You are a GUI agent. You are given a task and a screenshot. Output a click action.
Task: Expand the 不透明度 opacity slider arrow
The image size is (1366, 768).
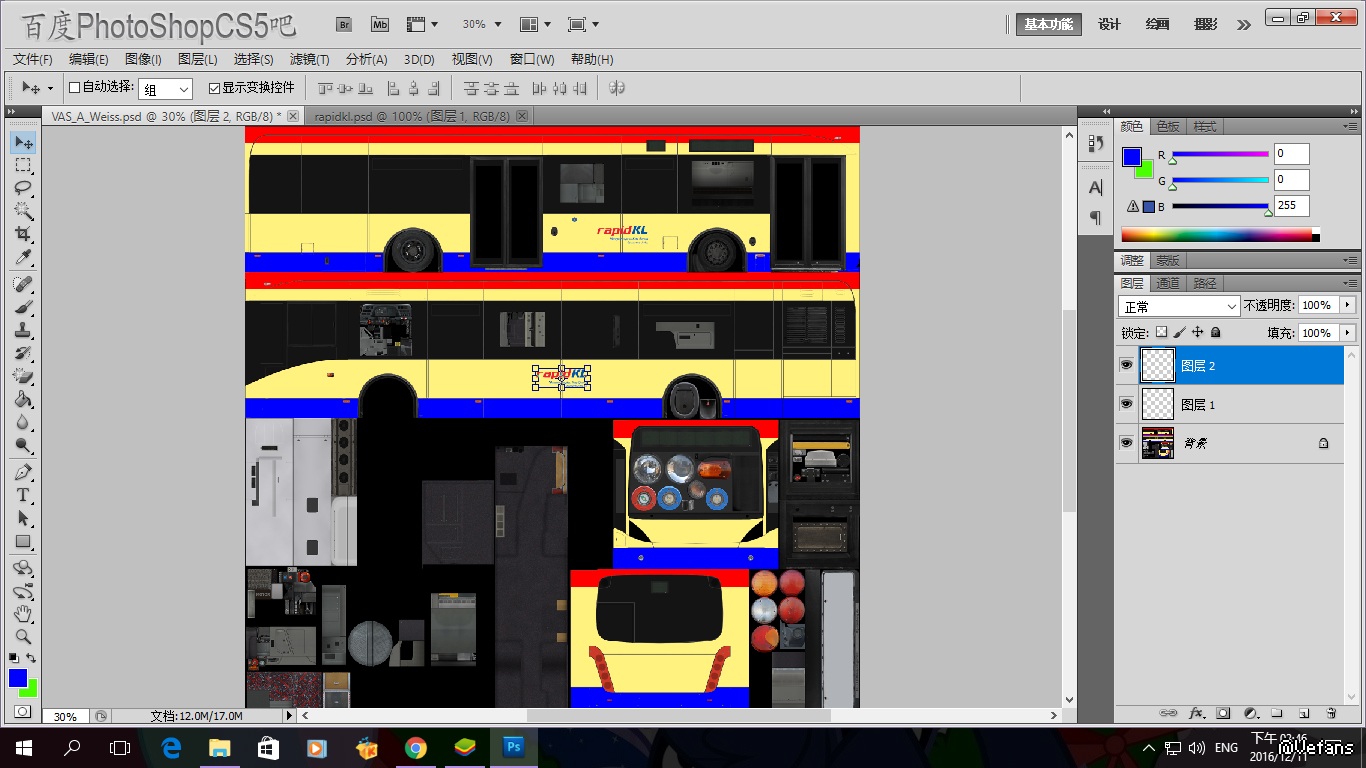pos(1348,305)
